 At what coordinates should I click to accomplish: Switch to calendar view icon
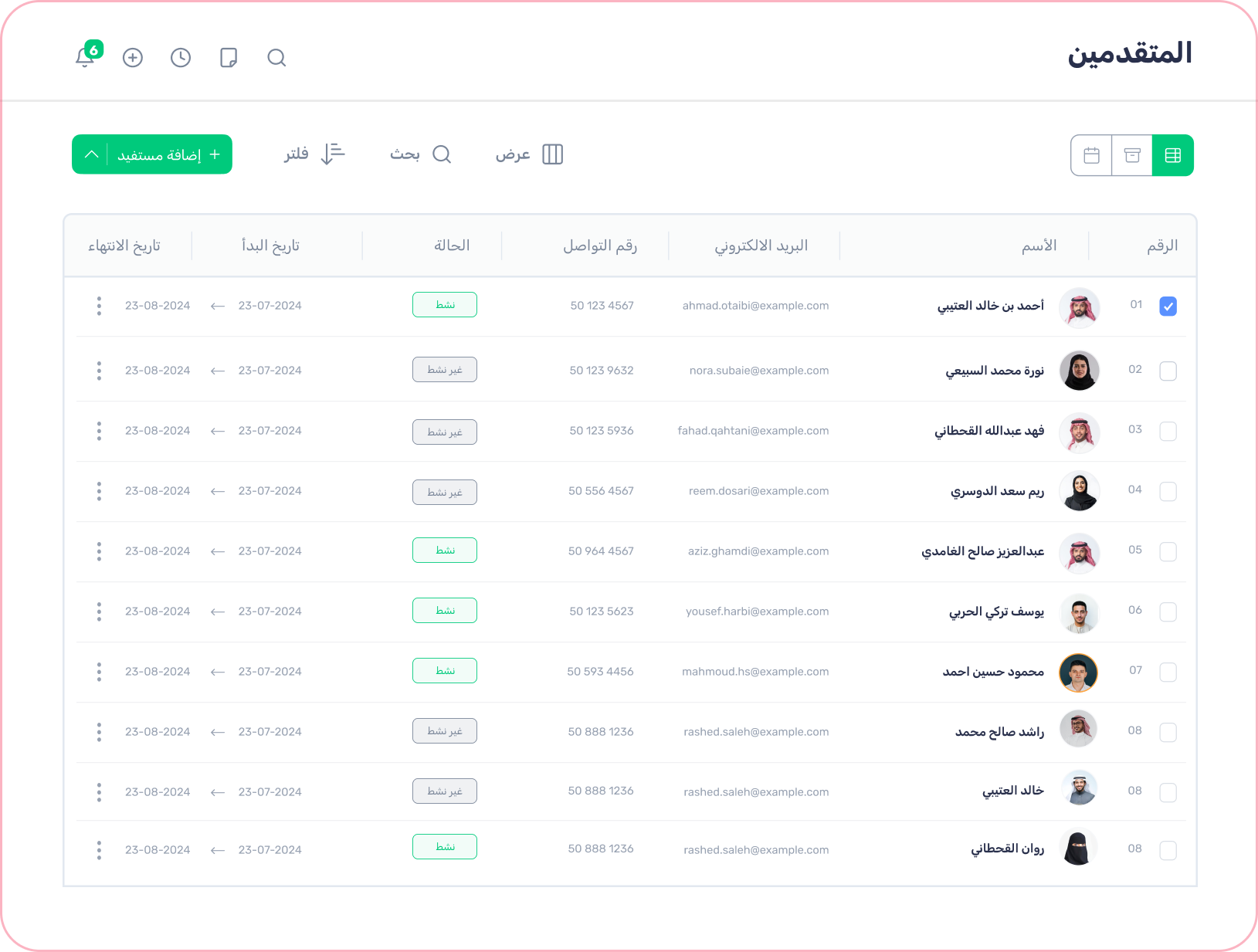tap(1091, 155)
